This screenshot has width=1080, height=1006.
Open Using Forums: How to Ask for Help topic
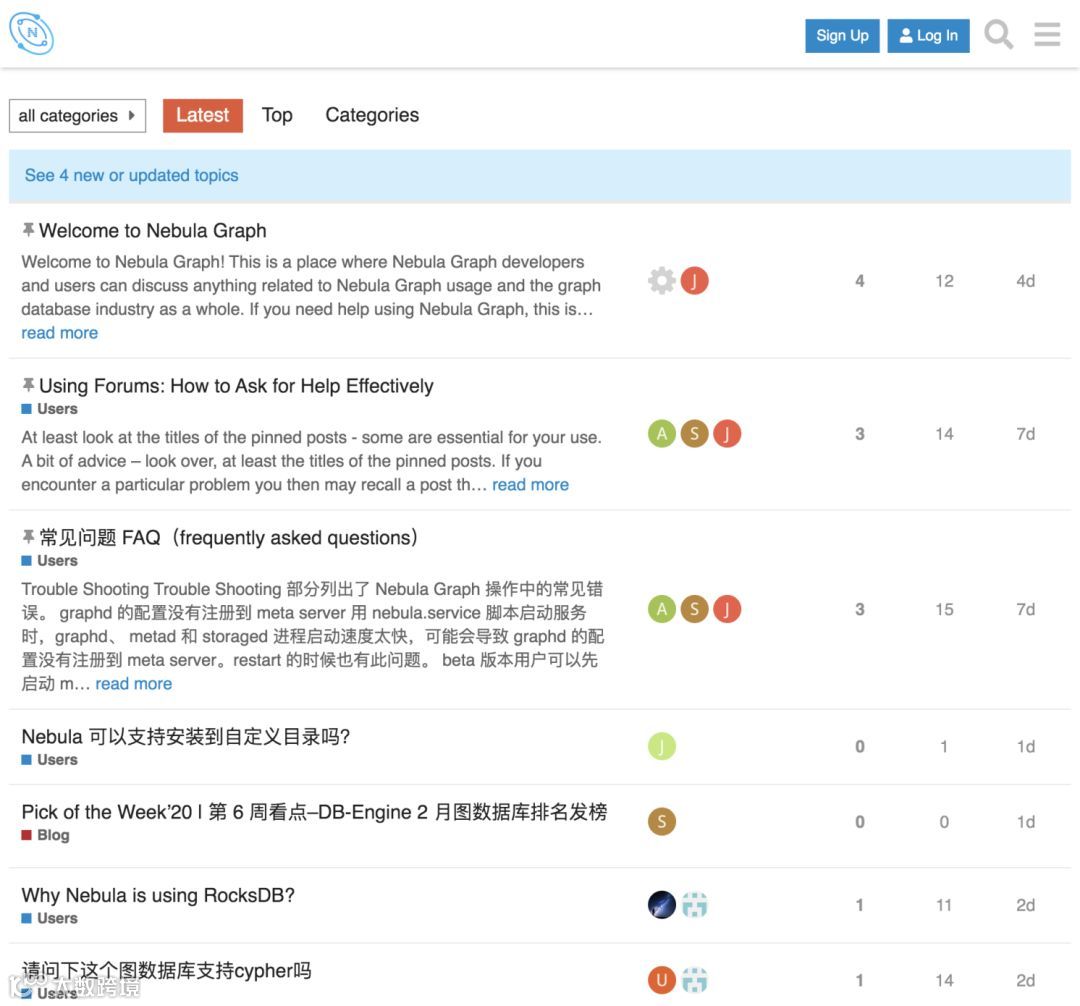click(236, 386)
